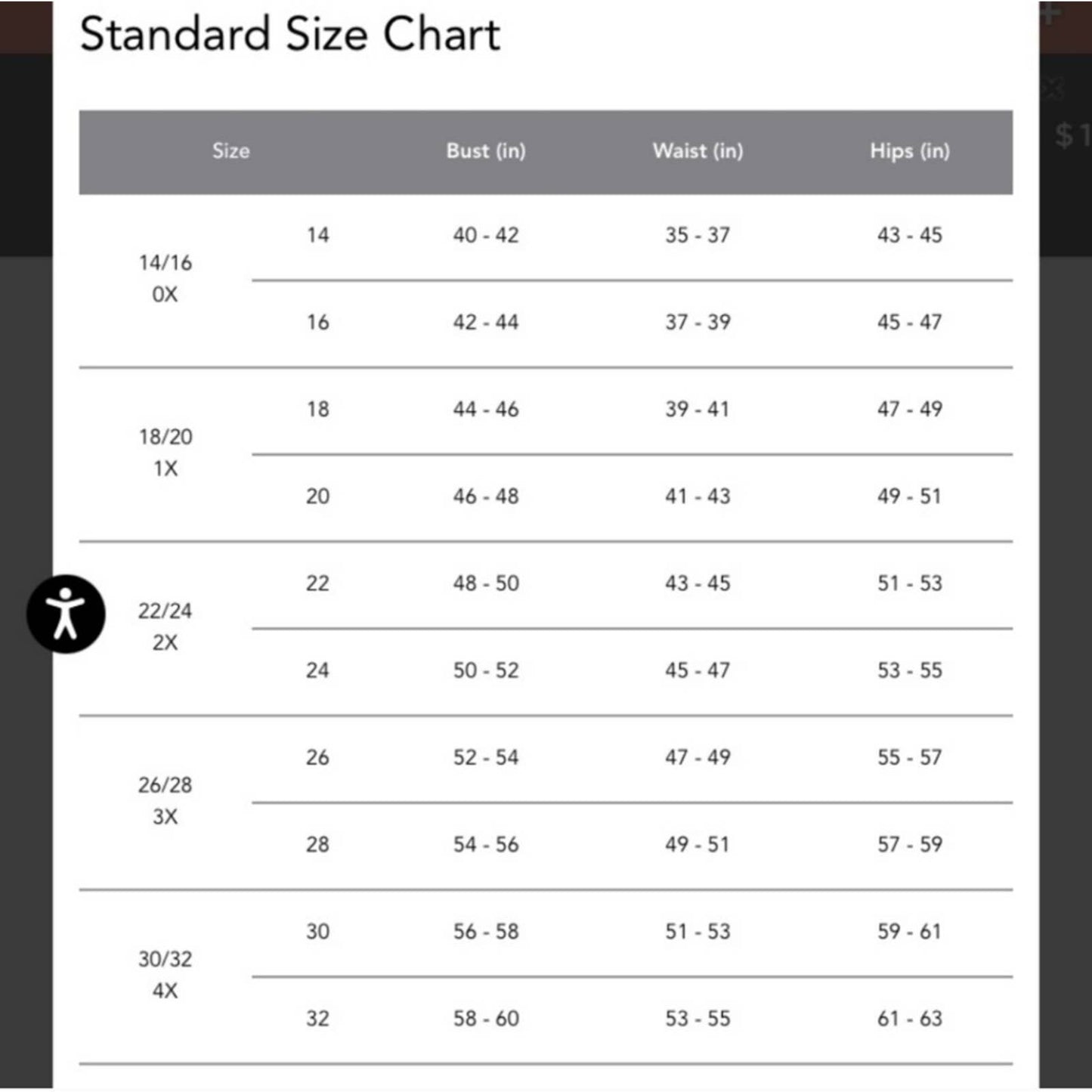Click the dimmed X icon behind the modal
Viewport: 1092px width, 1092px height.
point(1053,88)
